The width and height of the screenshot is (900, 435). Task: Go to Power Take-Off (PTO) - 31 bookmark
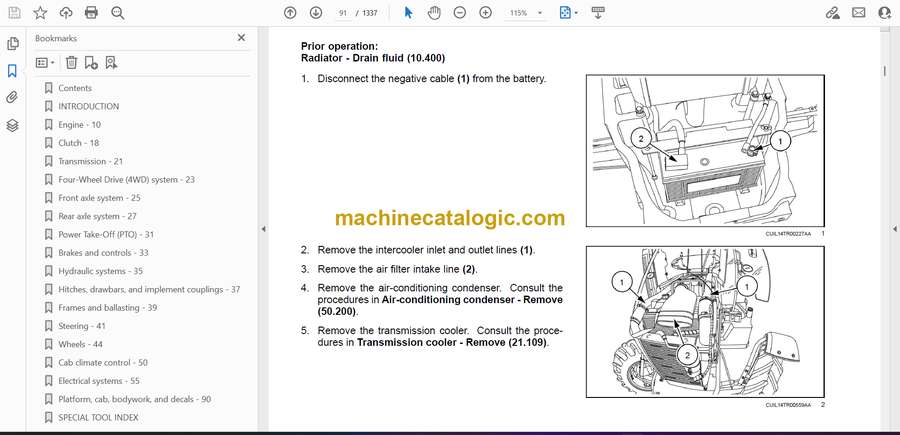click(x=106, y=235)
